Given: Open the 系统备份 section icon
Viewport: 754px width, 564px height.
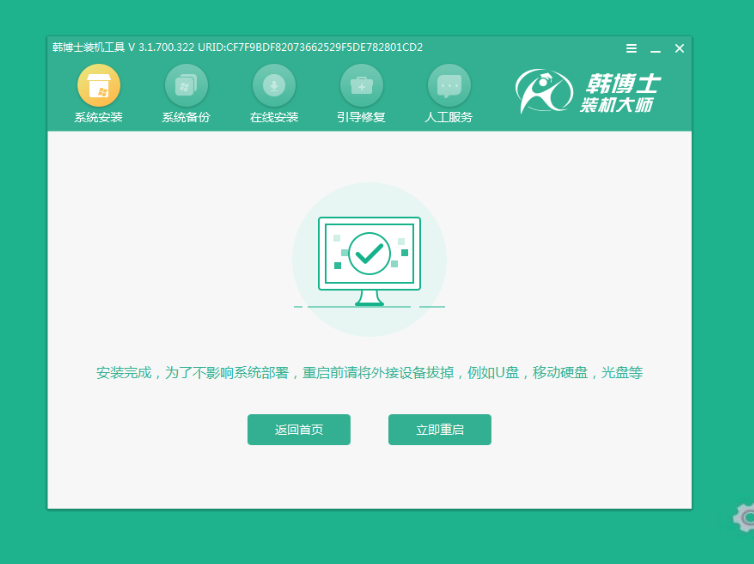Looking at the screenshot, I should (186, 86).
